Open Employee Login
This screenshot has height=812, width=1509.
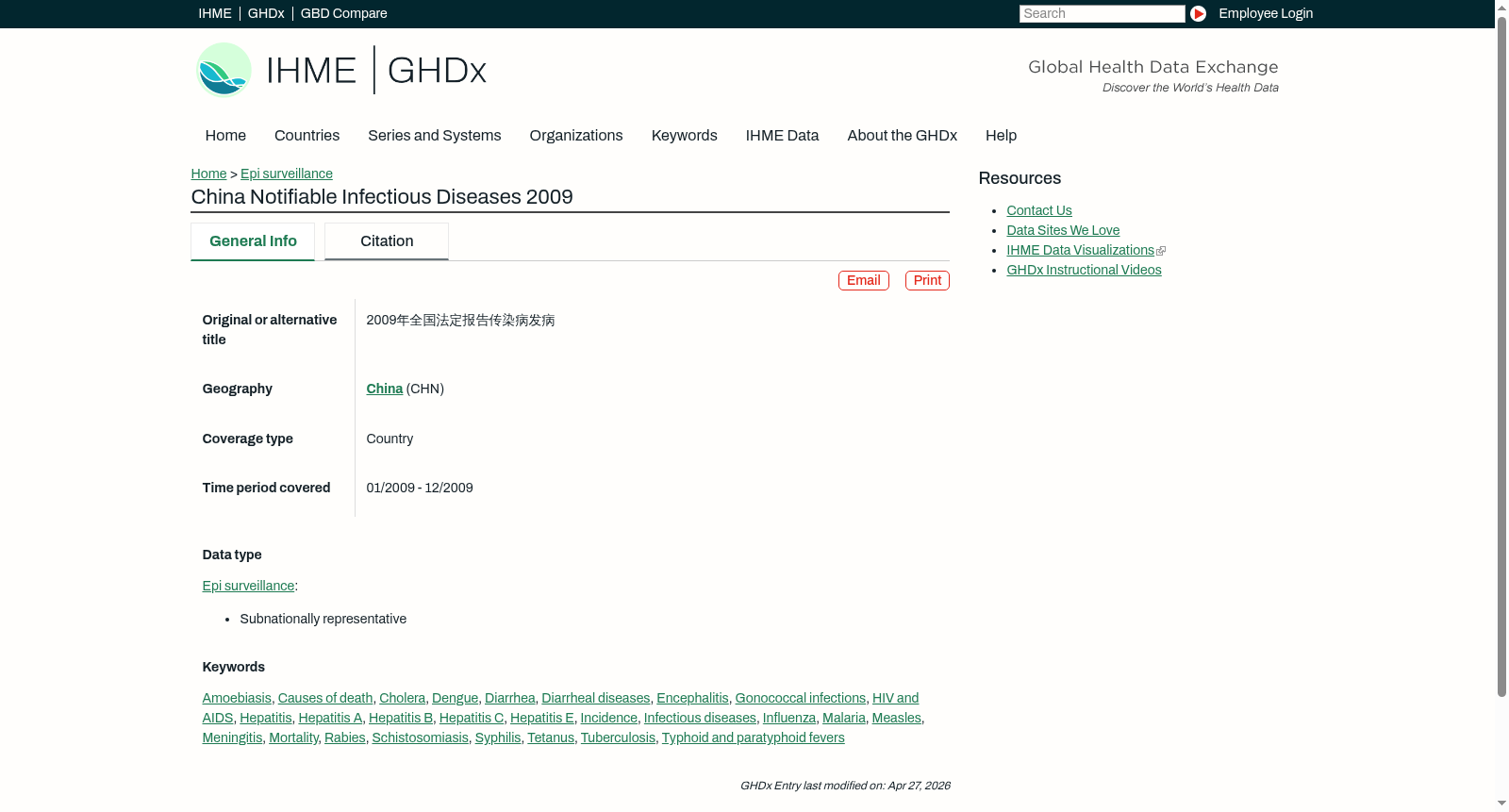click(x=1266, y=13)
